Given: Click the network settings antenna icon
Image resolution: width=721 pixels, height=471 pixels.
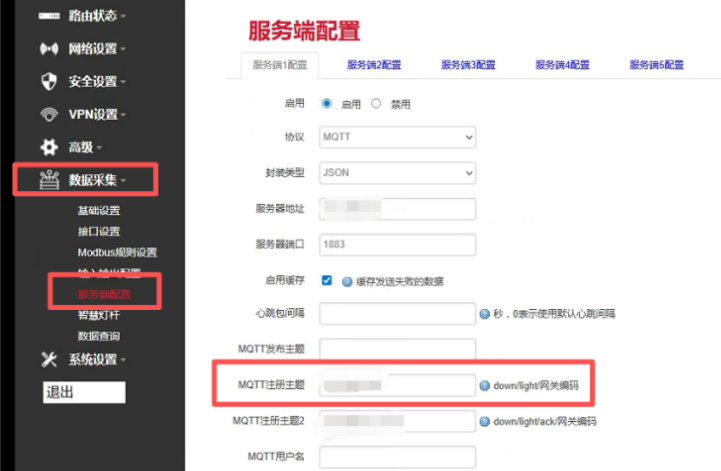Looking at the screenshot, I should (49, 48).
